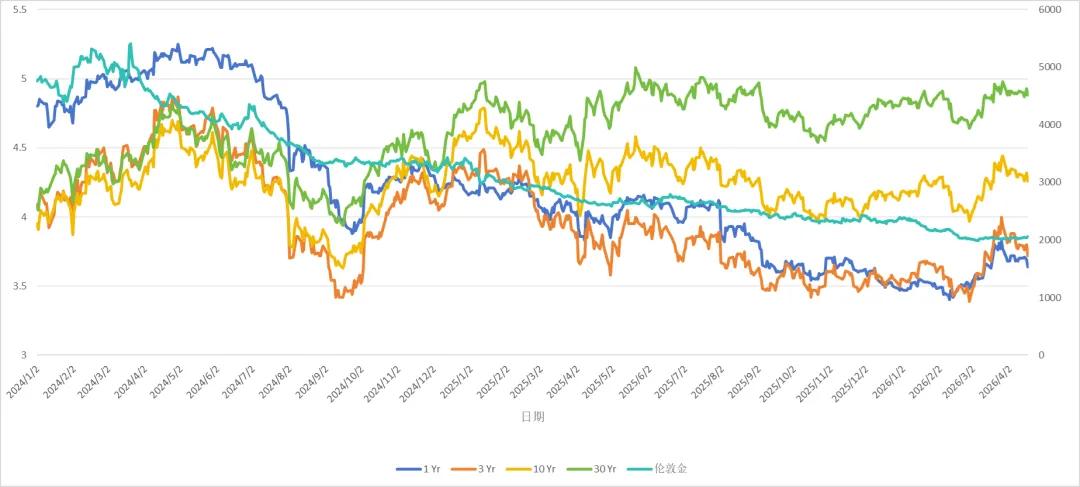Click the 10 Yr legend entry
This screenshot has height=487, width=1080.
pyautogui.click(x=530, y=469)
